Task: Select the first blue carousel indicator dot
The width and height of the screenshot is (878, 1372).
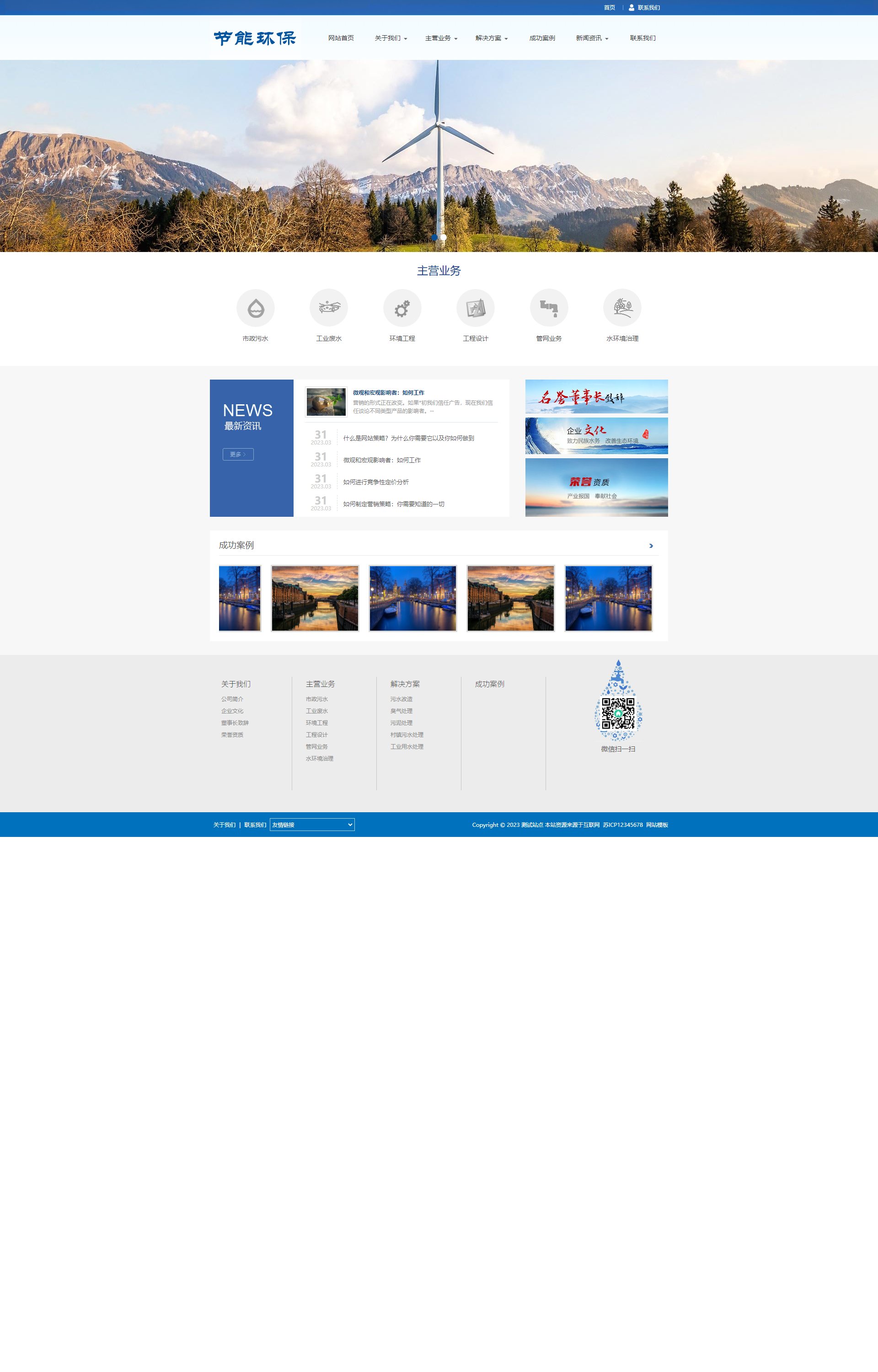Action: (x=434, y=237)
